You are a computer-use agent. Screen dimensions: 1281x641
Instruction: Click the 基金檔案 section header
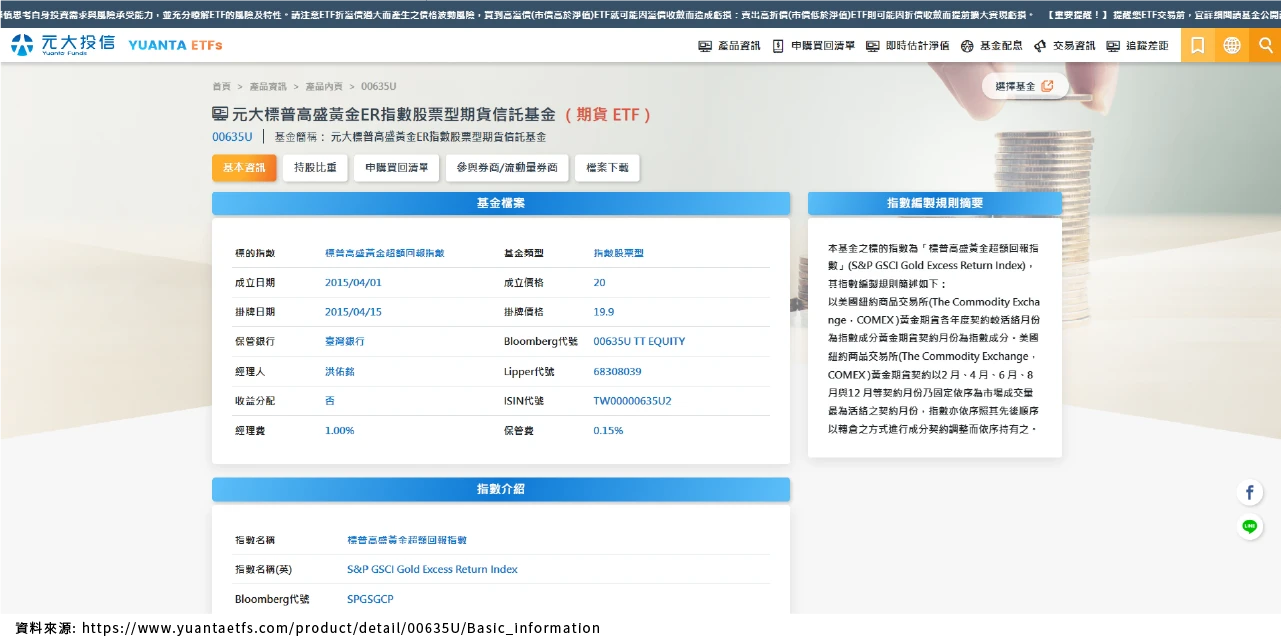(501, 203)
